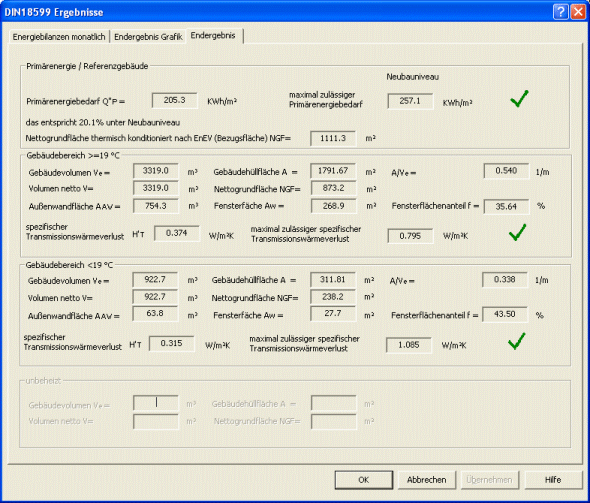Click the Abbrechen button
The image size is (590, 503).
pyautogui.click(x=426, y=480)
